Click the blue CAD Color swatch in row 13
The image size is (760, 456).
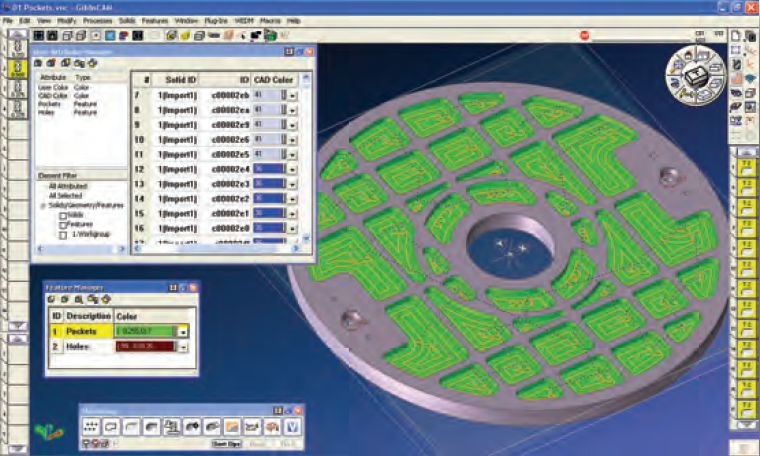point(269,184)
